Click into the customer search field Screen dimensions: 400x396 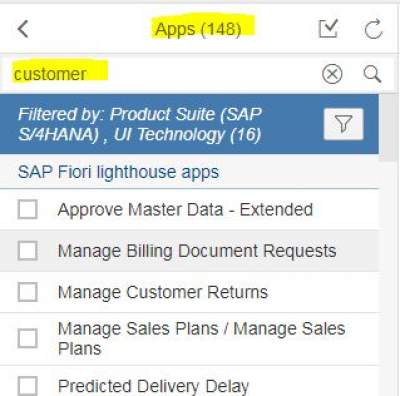point(160,74)
